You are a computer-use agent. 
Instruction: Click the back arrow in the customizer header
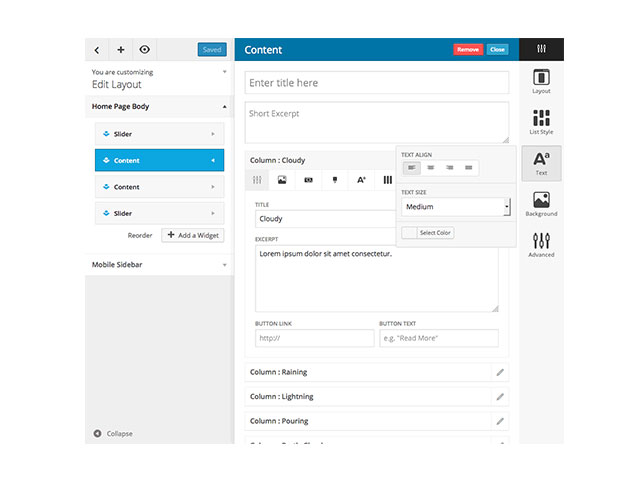[97, 49]
